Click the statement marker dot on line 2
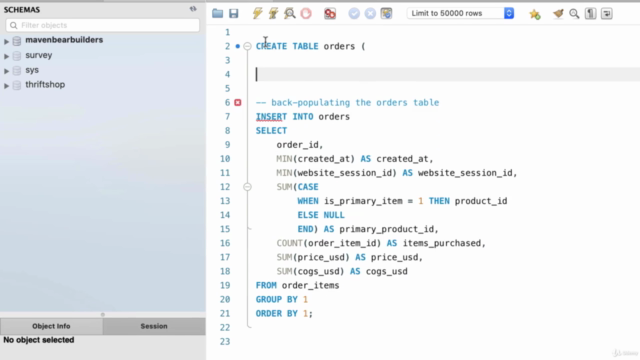 click(x=238, y=46)
